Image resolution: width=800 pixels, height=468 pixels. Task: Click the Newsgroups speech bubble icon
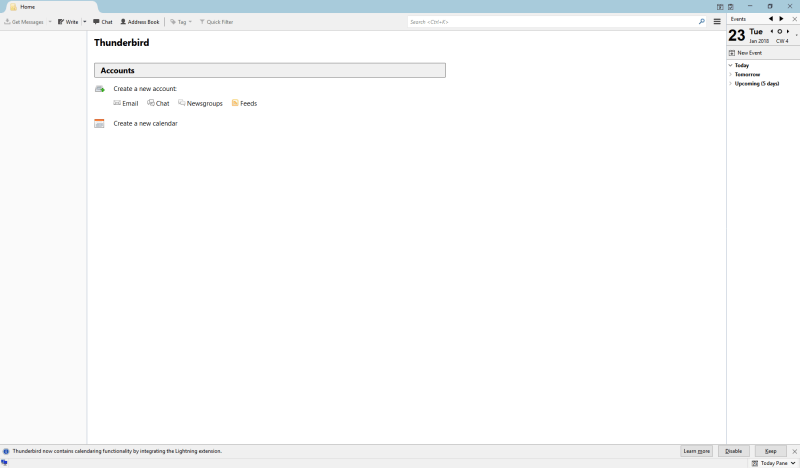pyautogui.click(x=182, y=103)
